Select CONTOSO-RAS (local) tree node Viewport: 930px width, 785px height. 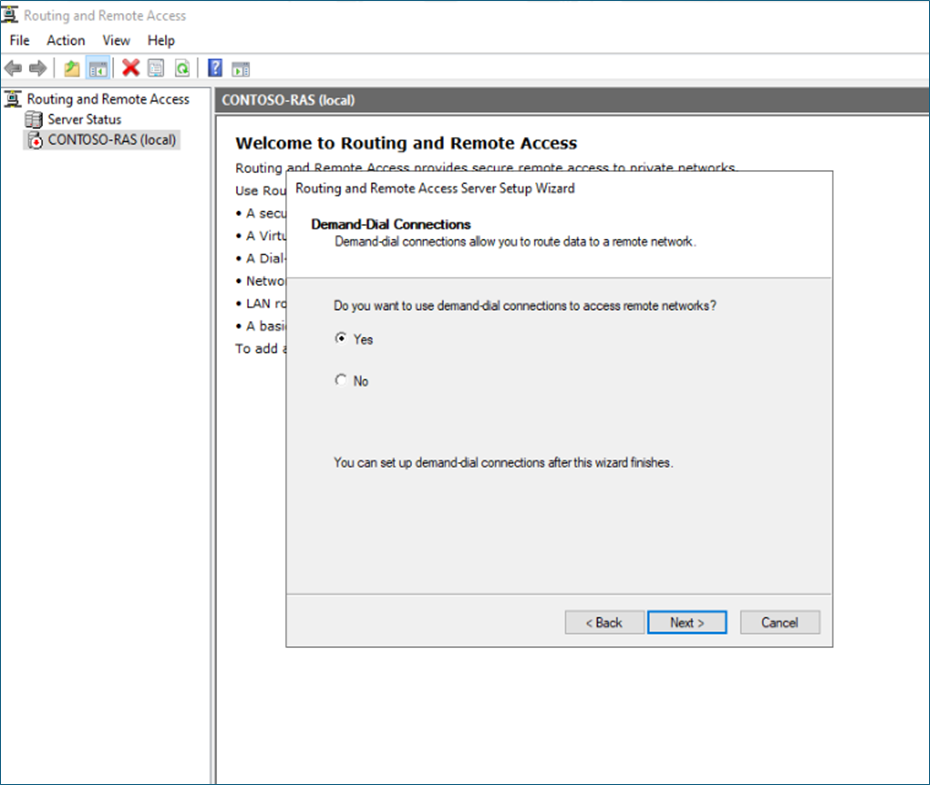(111, 140)
